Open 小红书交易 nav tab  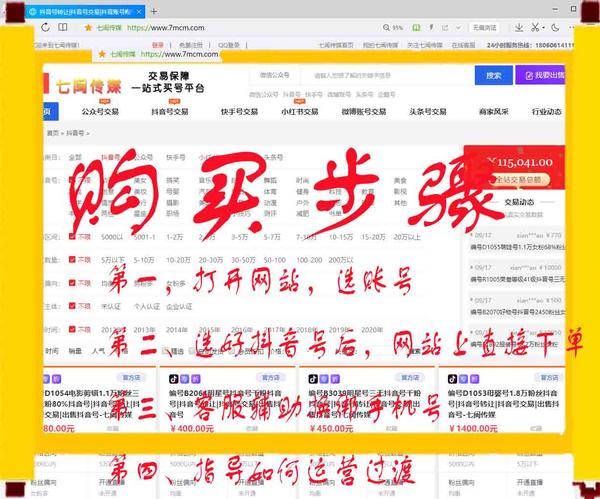coord(300,112)
